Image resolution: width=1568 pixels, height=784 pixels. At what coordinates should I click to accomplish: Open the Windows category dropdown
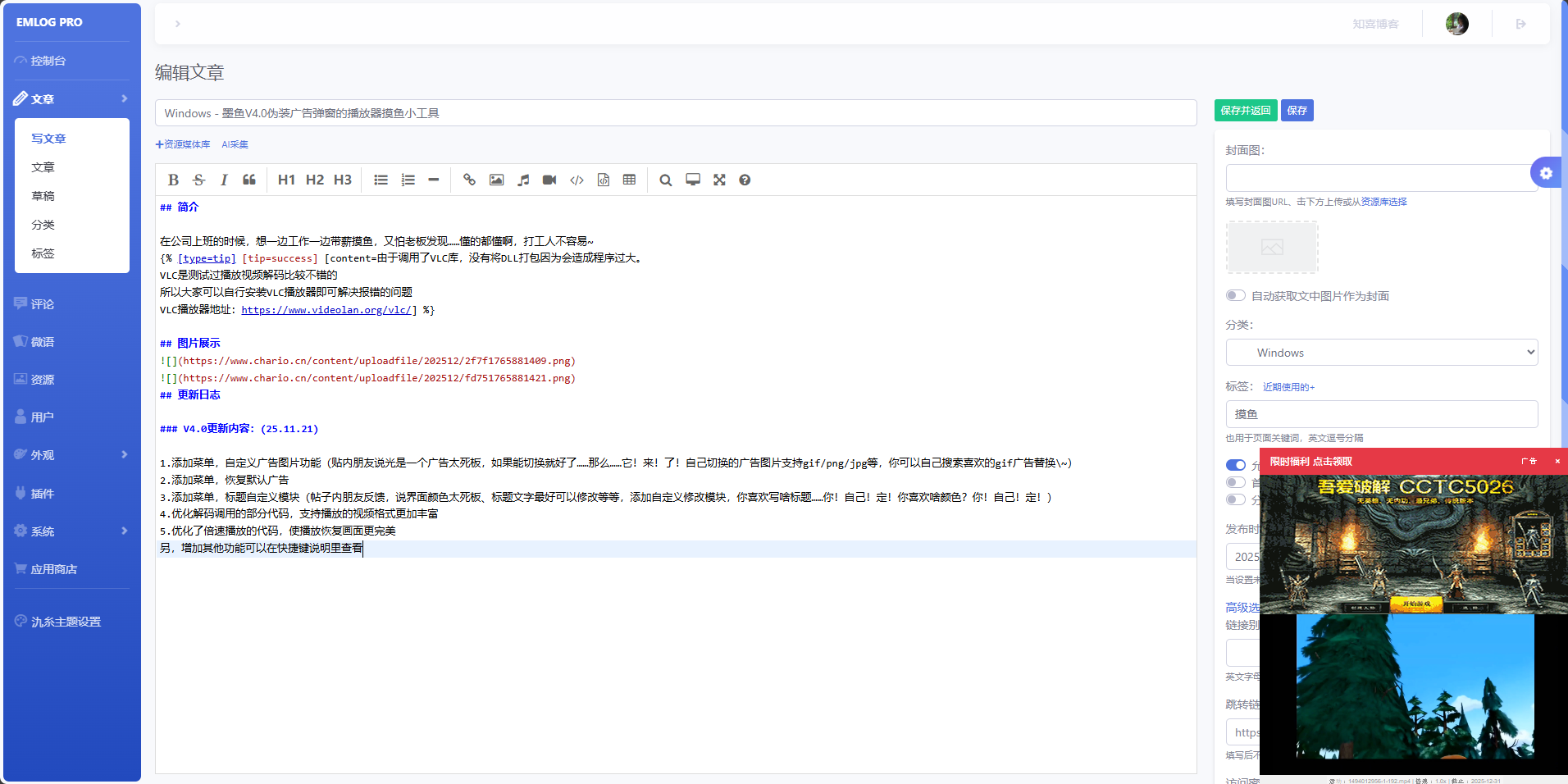point(1381,352)
